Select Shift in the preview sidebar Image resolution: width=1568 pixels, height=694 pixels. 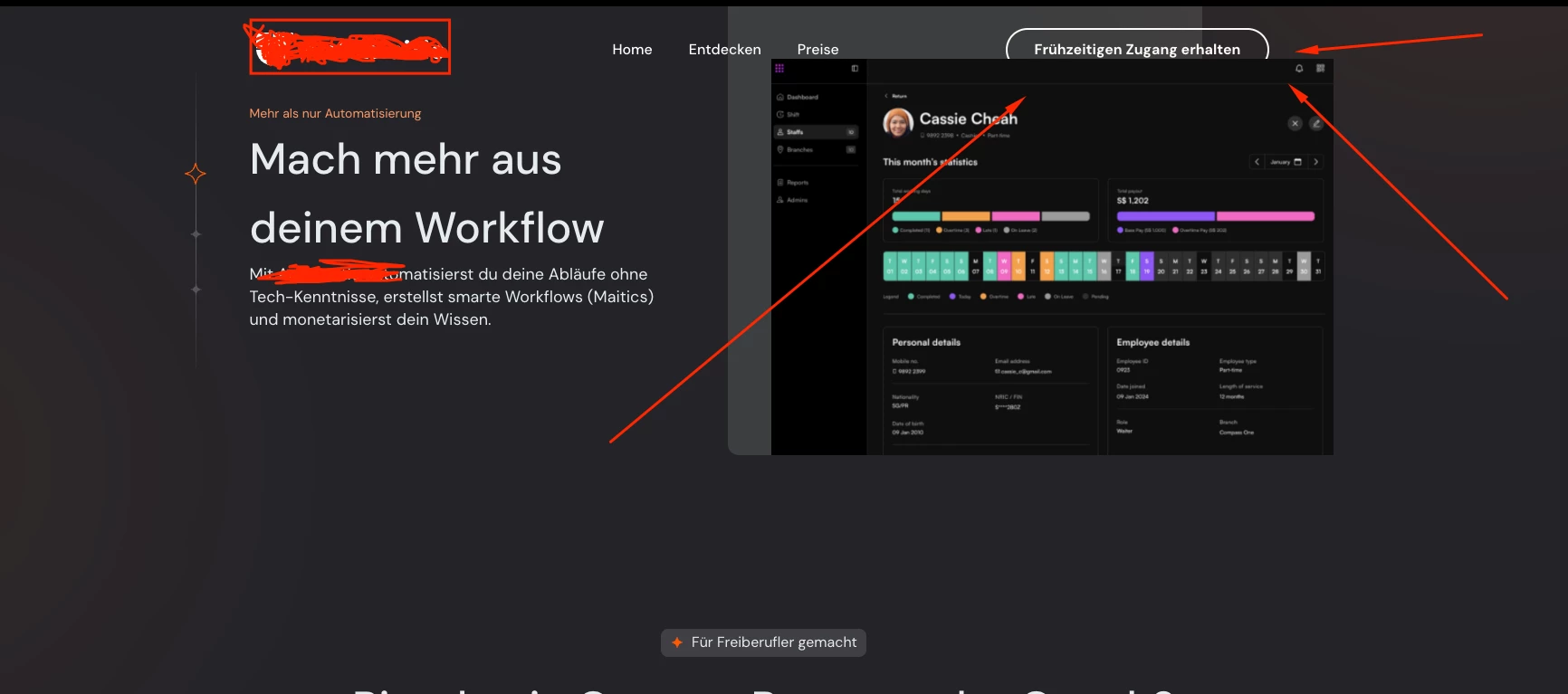(x=789, y=115)
